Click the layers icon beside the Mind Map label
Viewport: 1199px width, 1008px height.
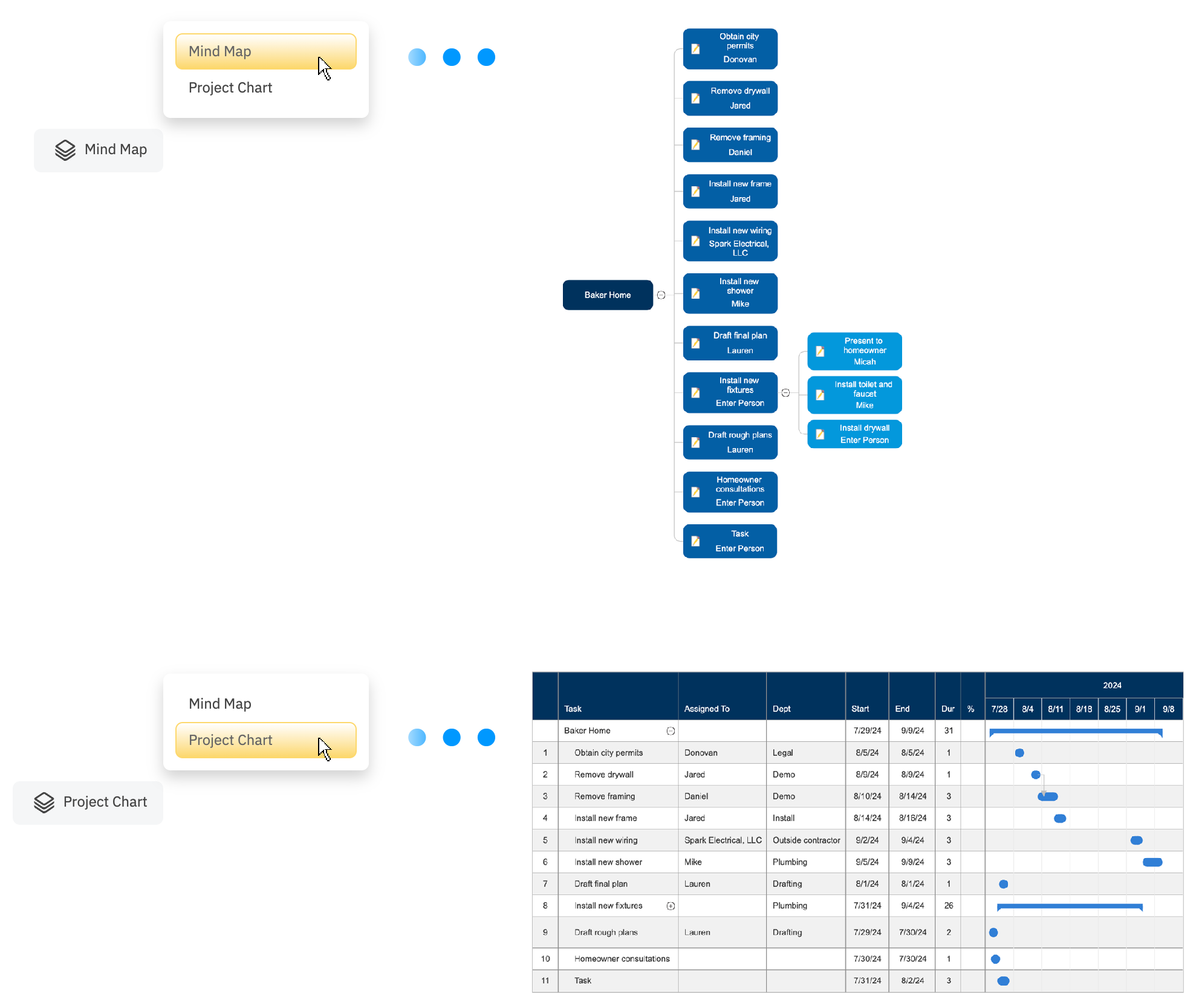point(65,149)
